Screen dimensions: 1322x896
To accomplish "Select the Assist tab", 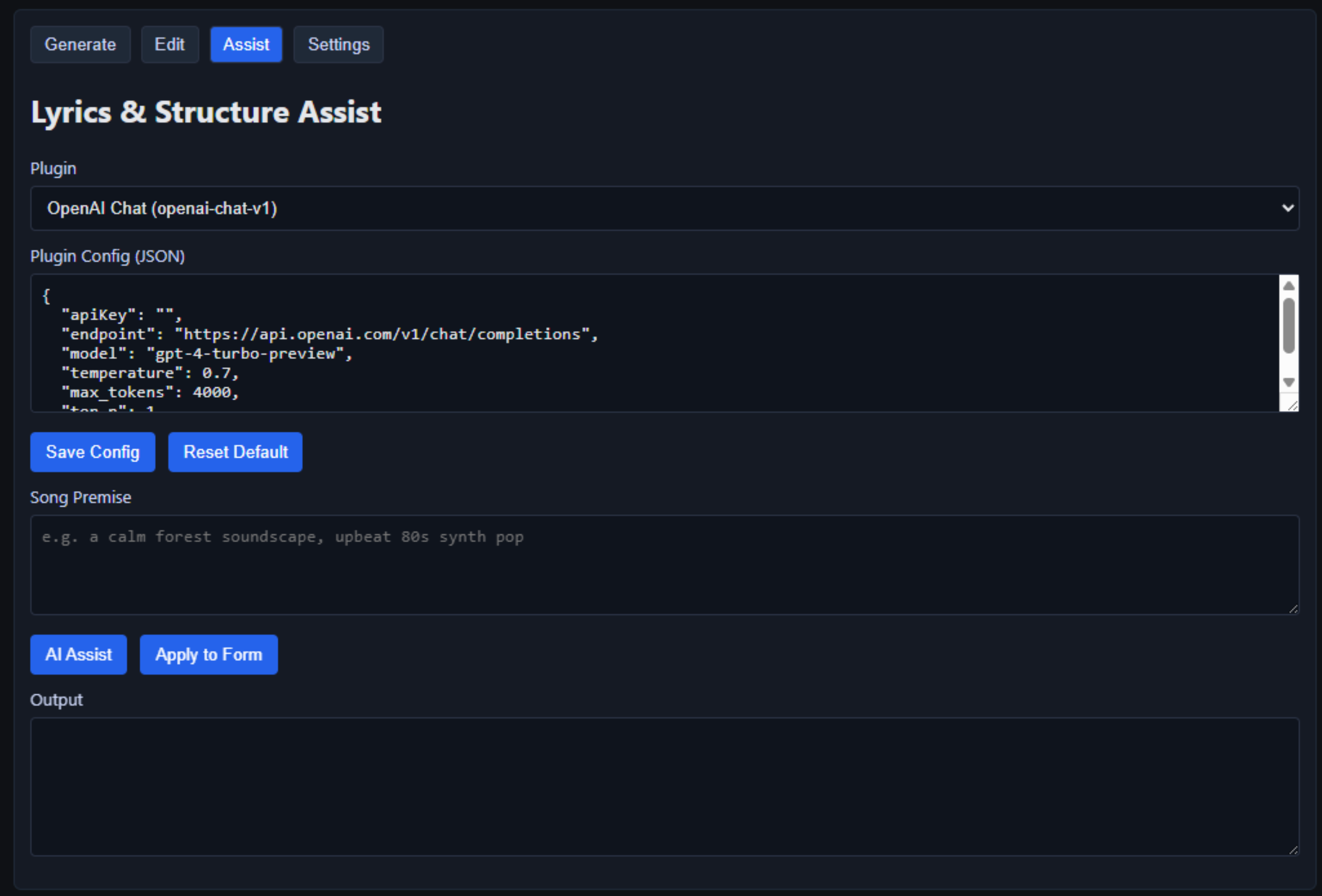I will click(x=246, y=44).
